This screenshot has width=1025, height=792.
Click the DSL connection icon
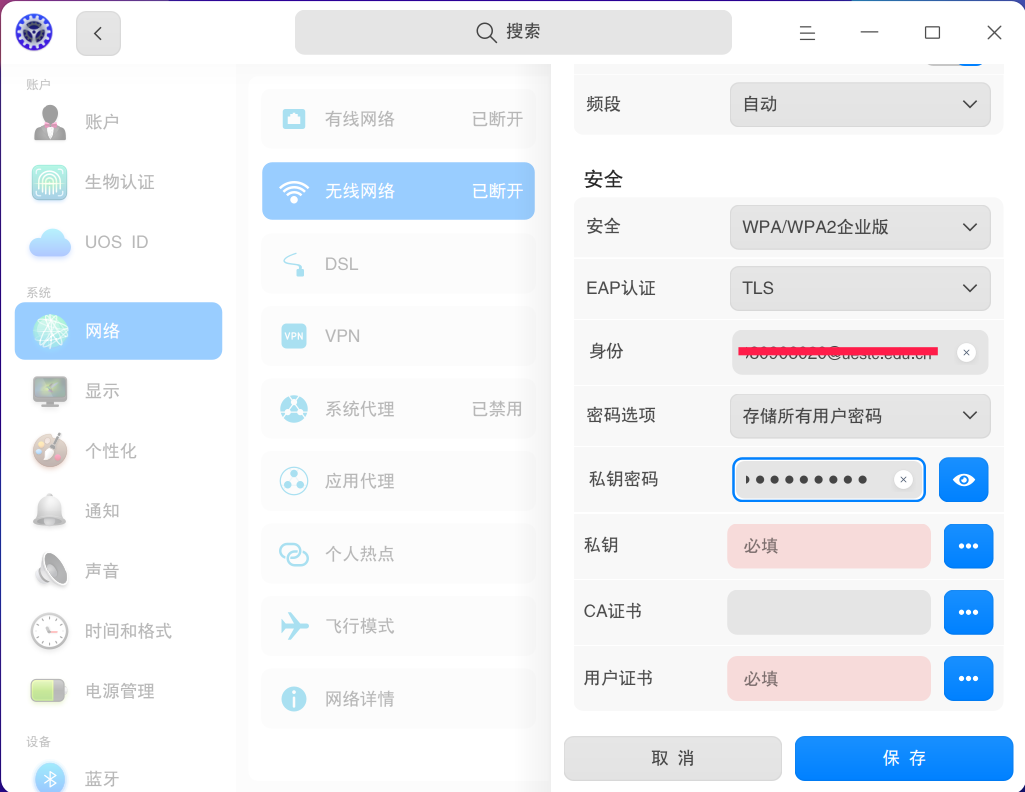(x=294, y=264)
